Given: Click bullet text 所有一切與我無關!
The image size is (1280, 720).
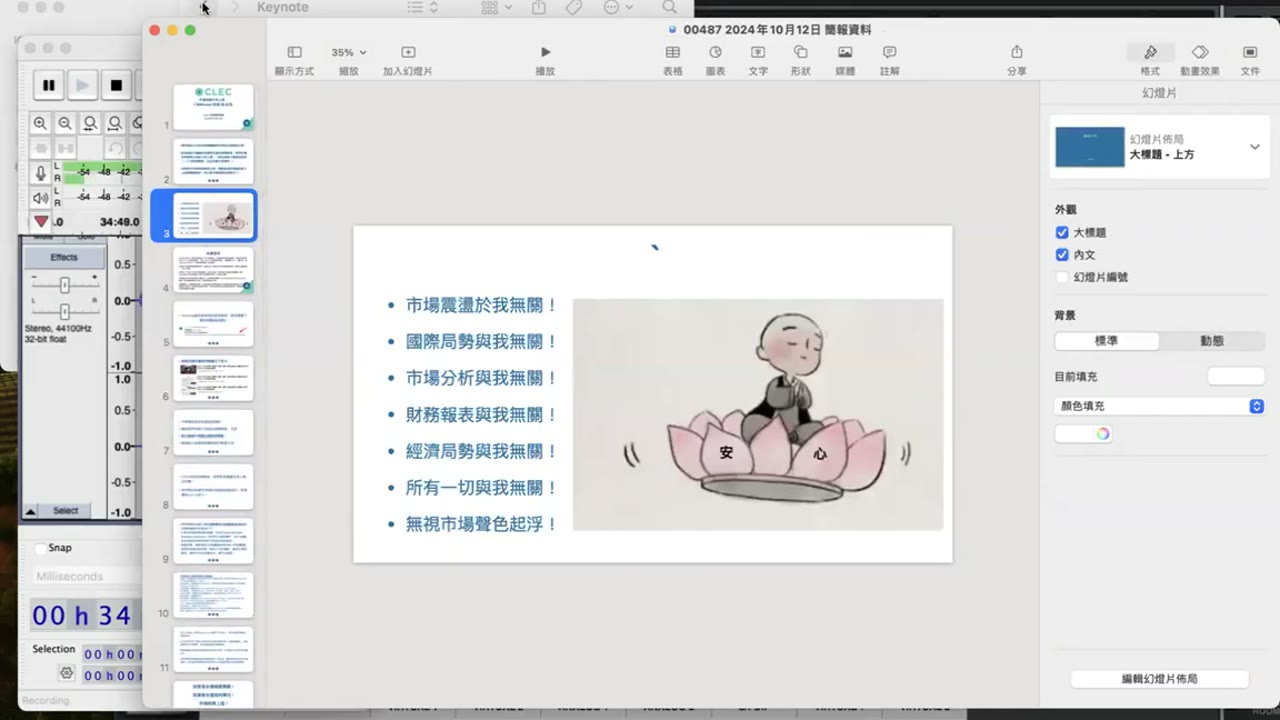Looking at the screenshot, I should [481, 488].
